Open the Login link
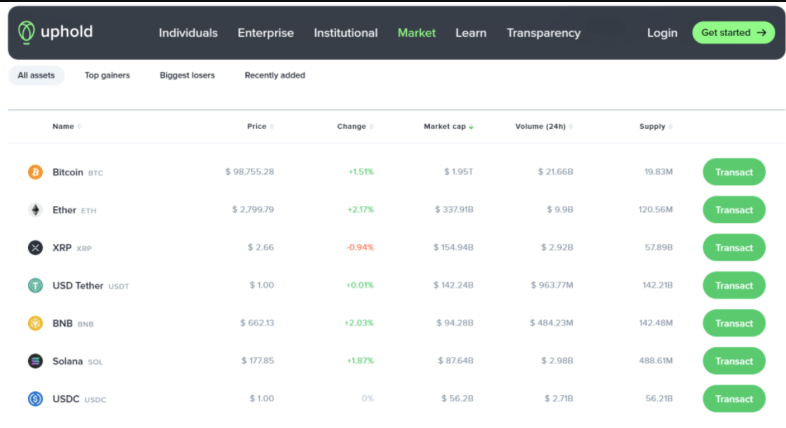Screen dimensions: 786x428 [662, 33]
